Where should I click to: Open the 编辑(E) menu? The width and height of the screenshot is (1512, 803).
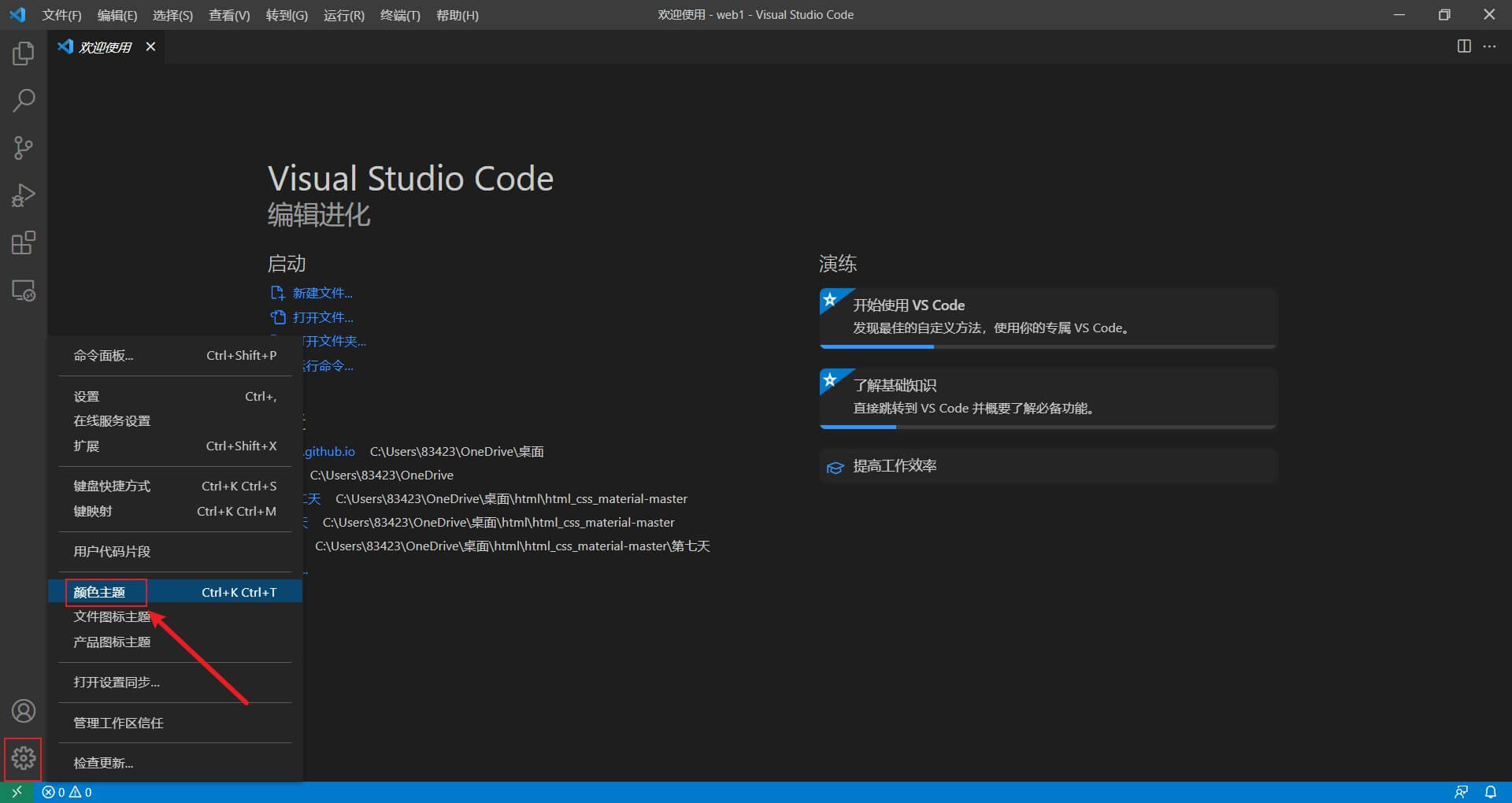tap(117, 15)
